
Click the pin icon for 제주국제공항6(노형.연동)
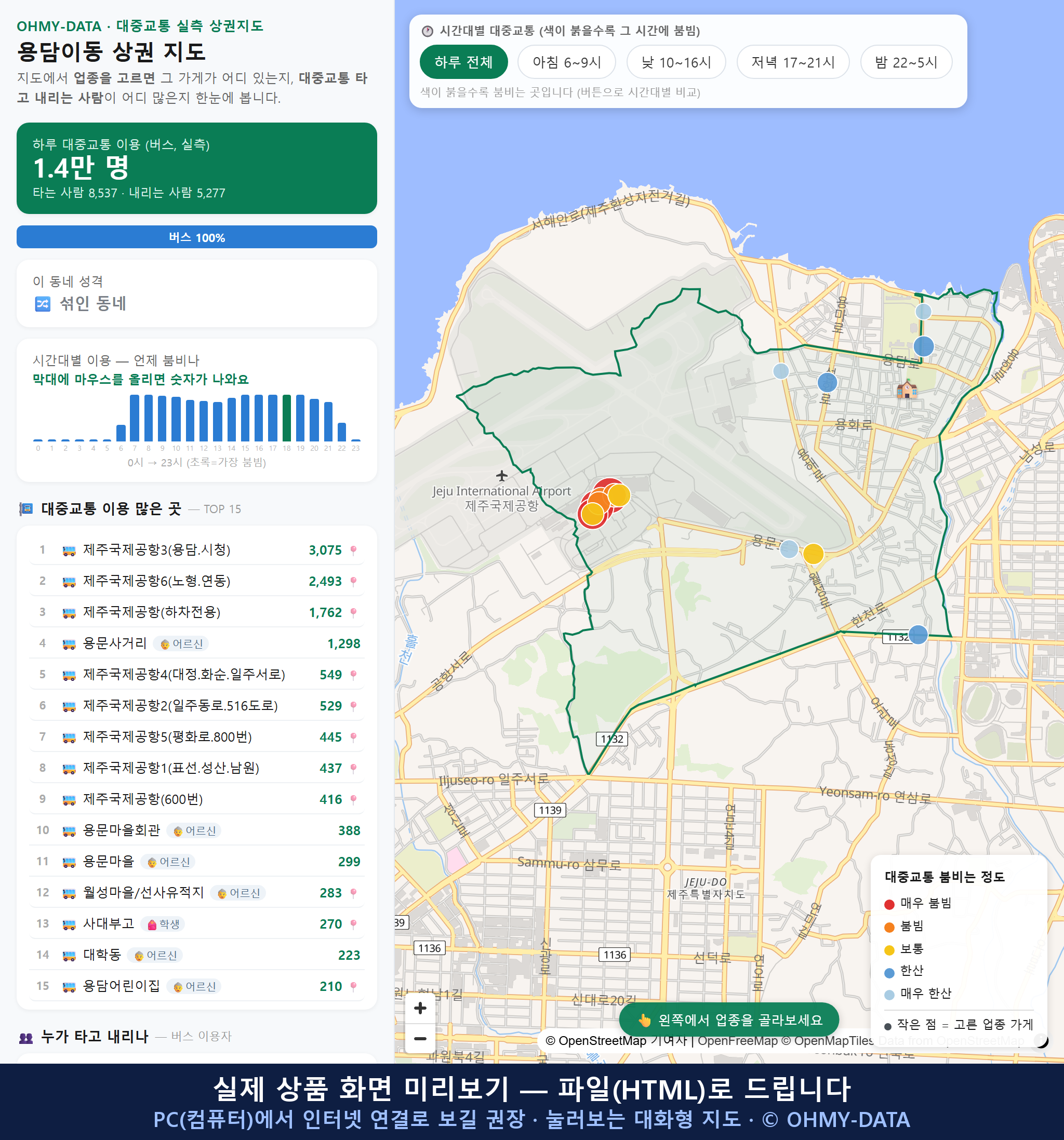tap(353, 582)
